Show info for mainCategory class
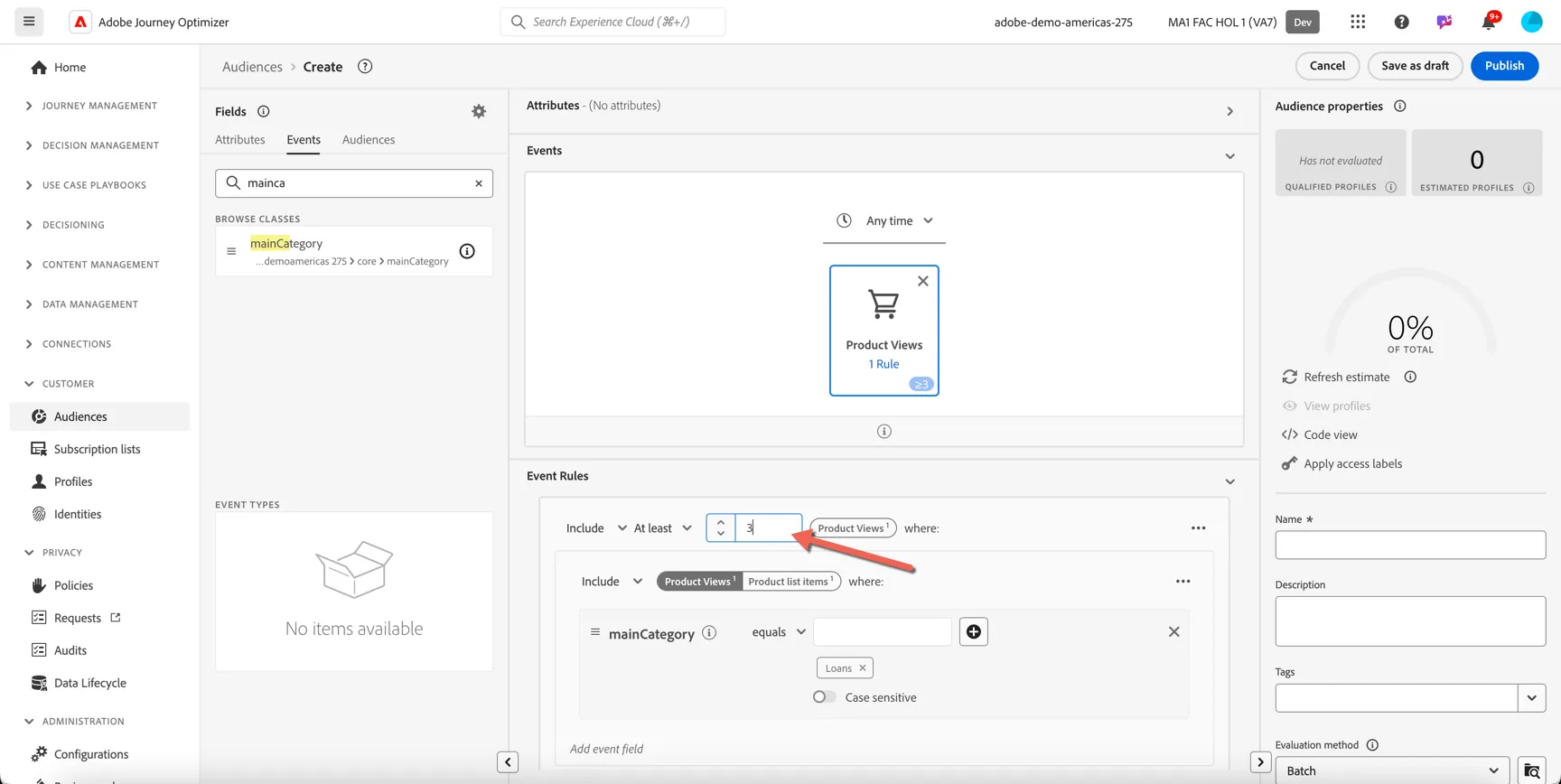 click(x=467, y=251)
